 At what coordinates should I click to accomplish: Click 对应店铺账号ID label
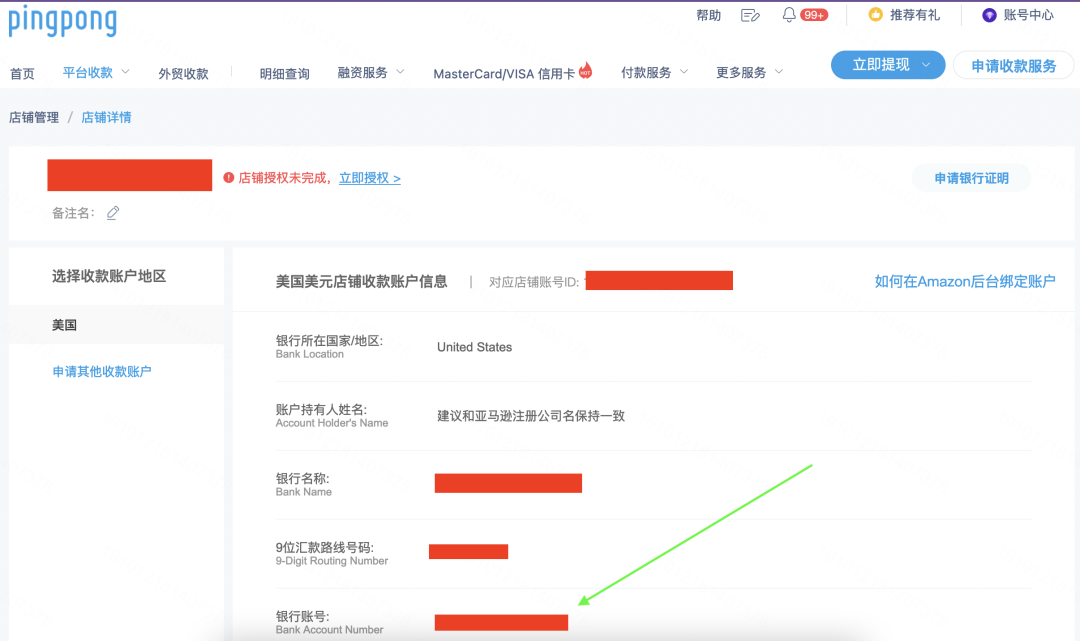[534, 282]
